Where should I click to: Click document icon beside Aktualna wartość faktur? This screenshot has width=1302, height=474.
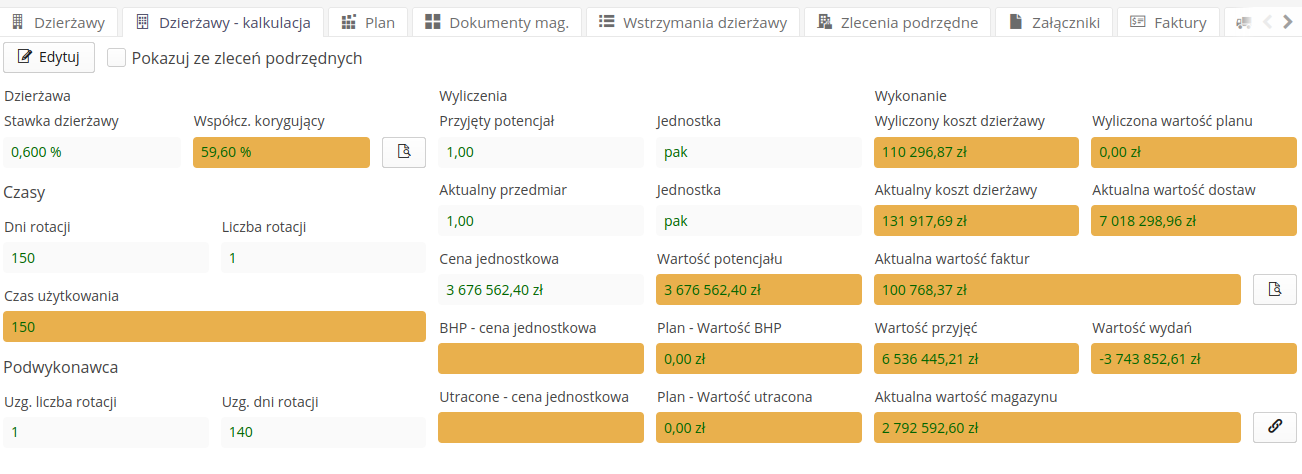pos(1275,290)
